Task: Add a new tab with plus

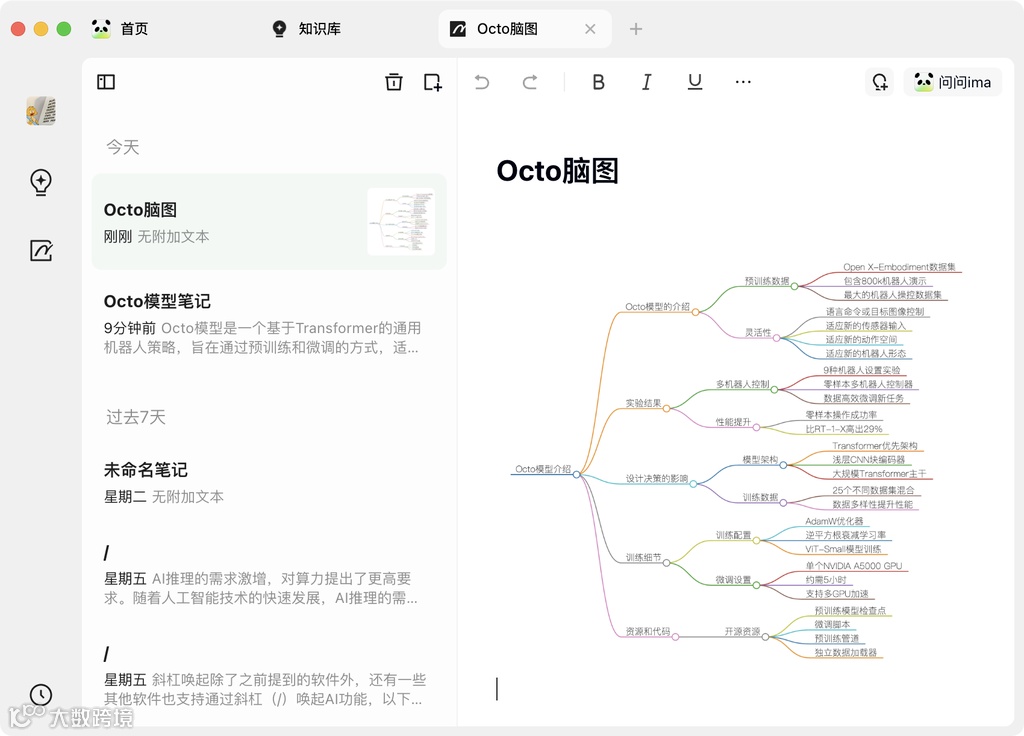Action: [635, 29]
